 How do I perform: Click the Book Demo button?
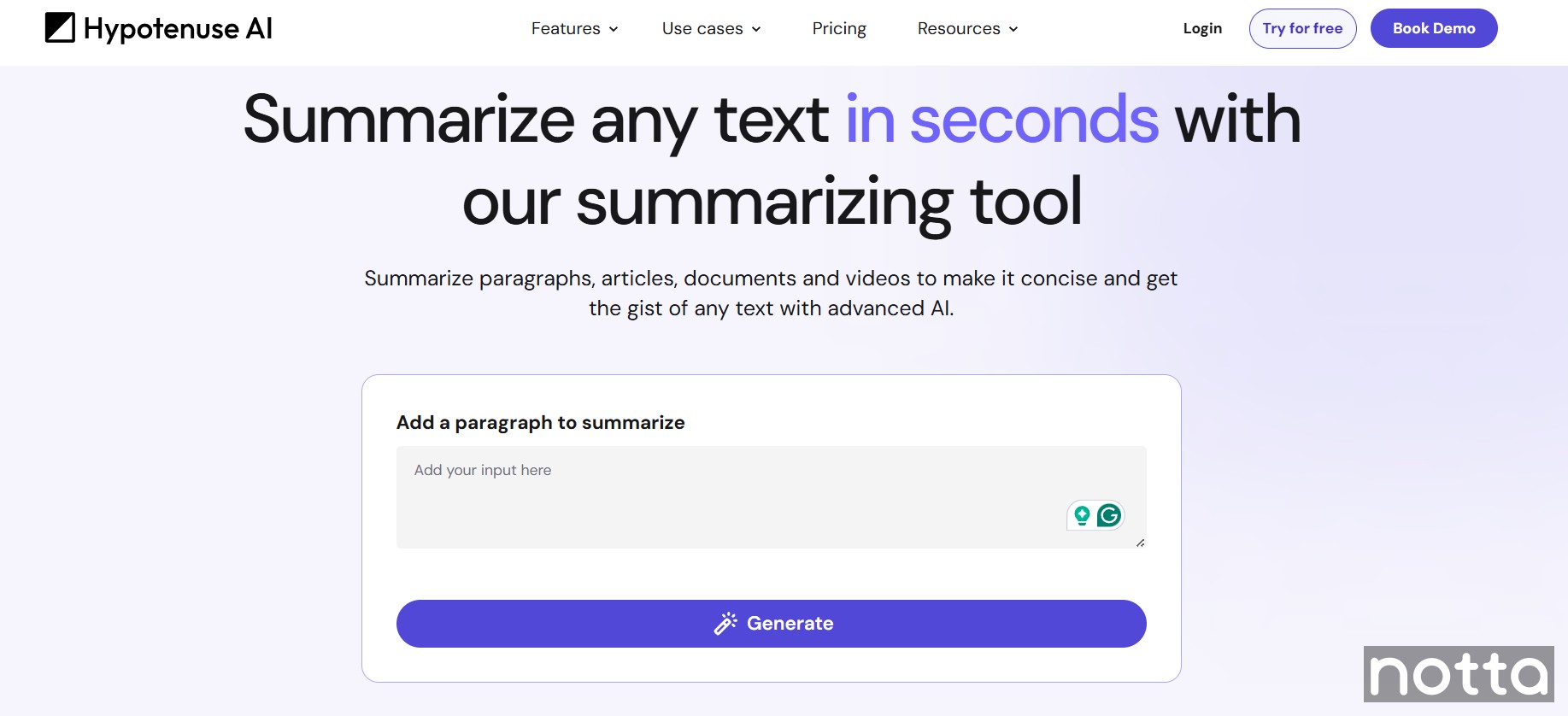click(x=1434, y=29)
